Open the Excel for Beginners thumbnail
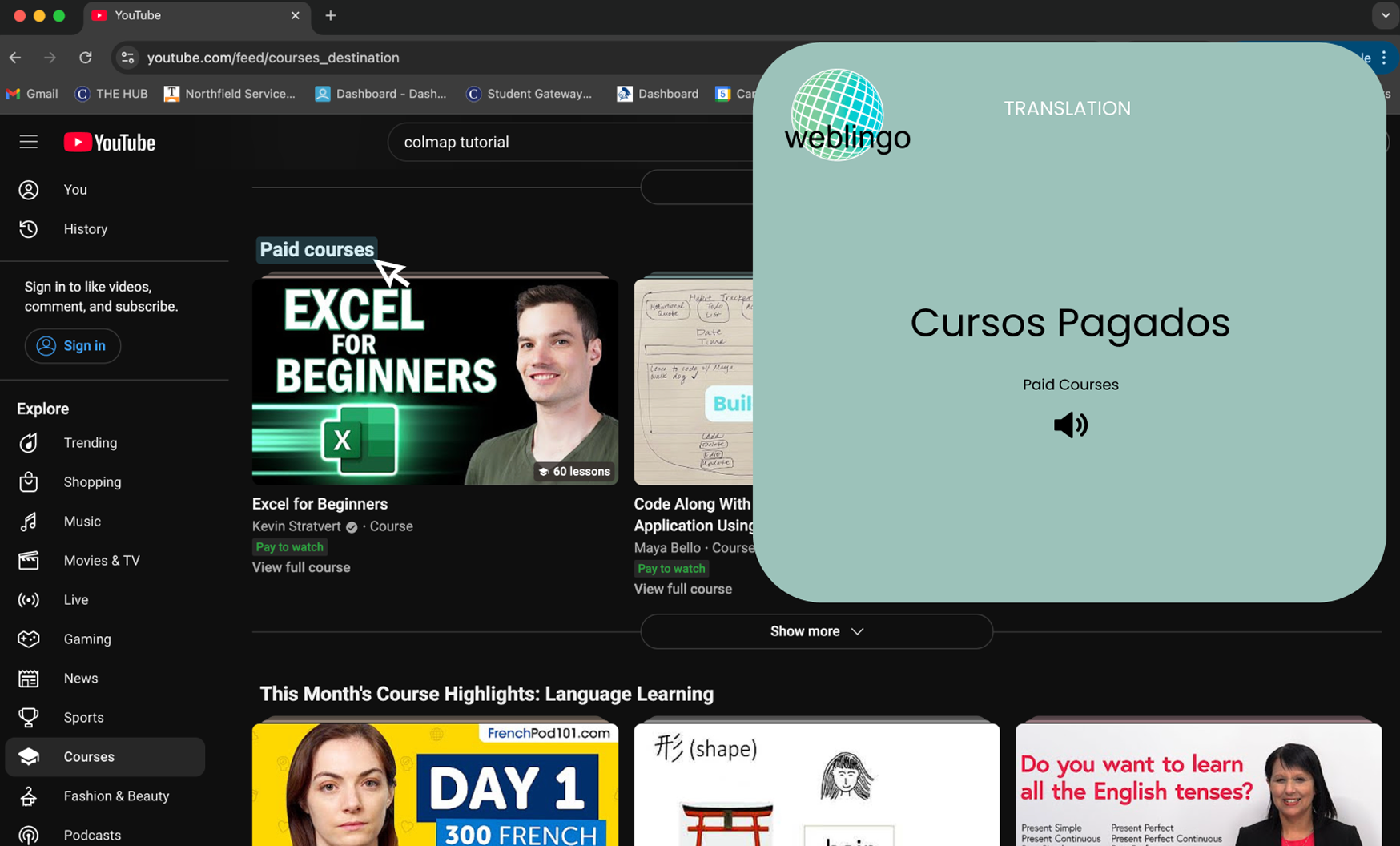Screen dimensions: 1400x846 click(x=434, y=381)
